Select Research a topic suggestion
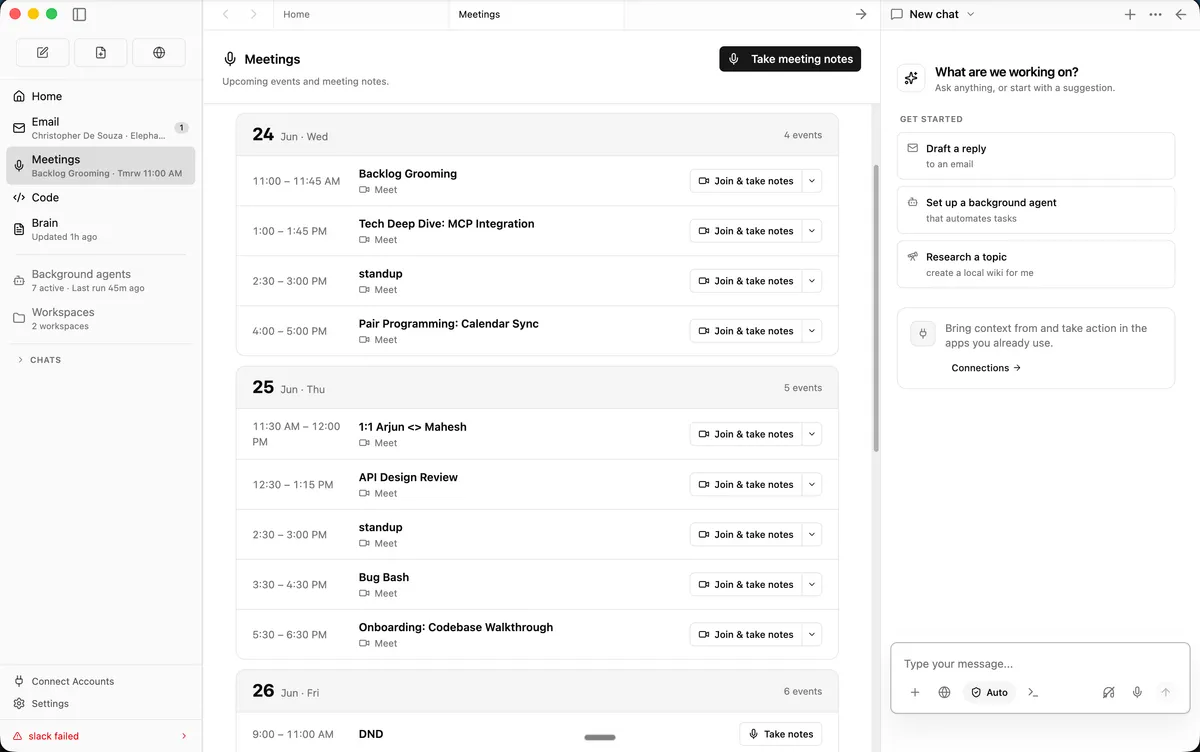The image size is (1200, 752). 1036,264
